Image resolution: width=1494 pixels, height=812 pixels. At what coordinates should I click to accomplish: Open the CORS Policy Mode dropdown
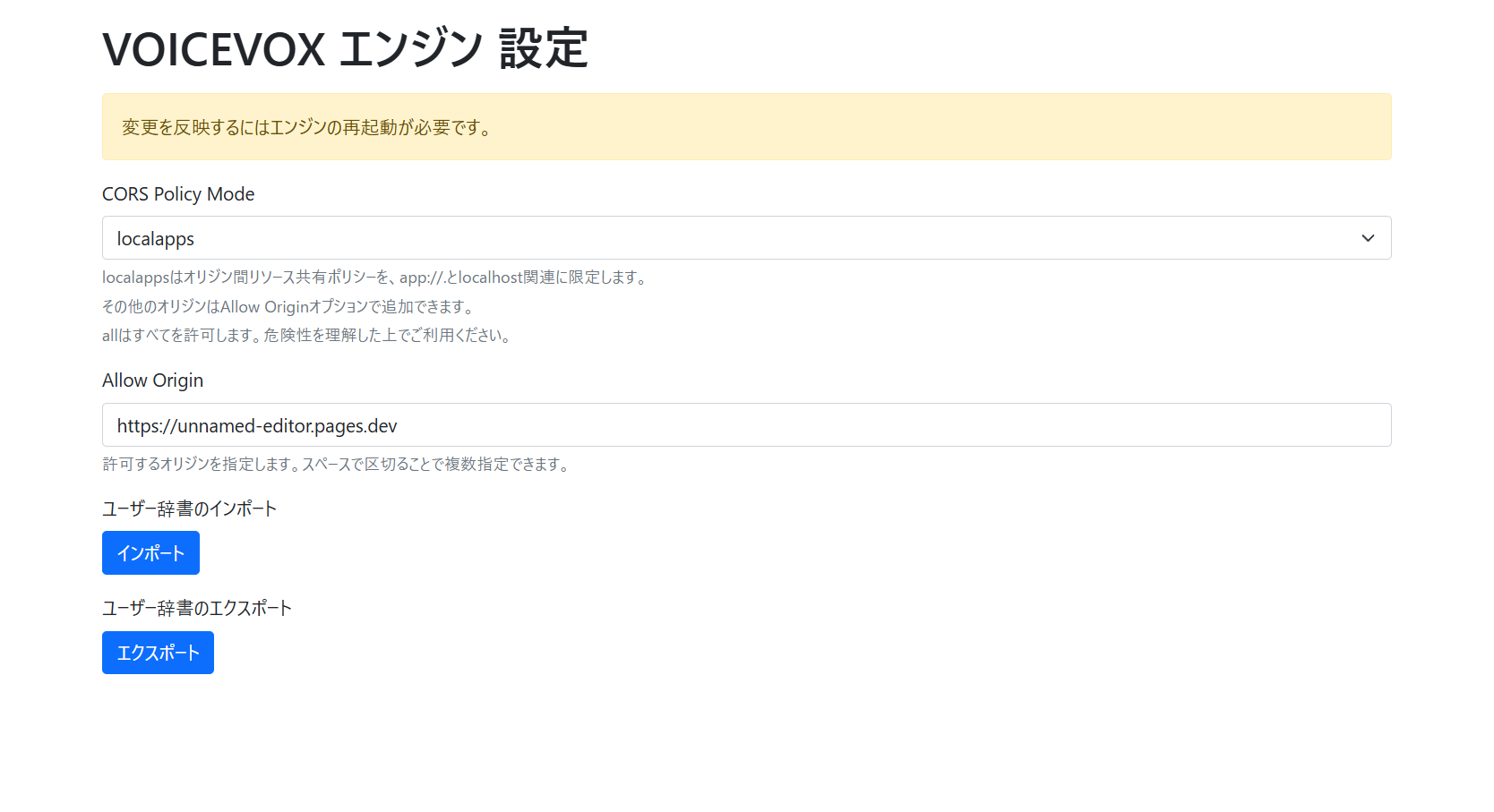(746, 238)
